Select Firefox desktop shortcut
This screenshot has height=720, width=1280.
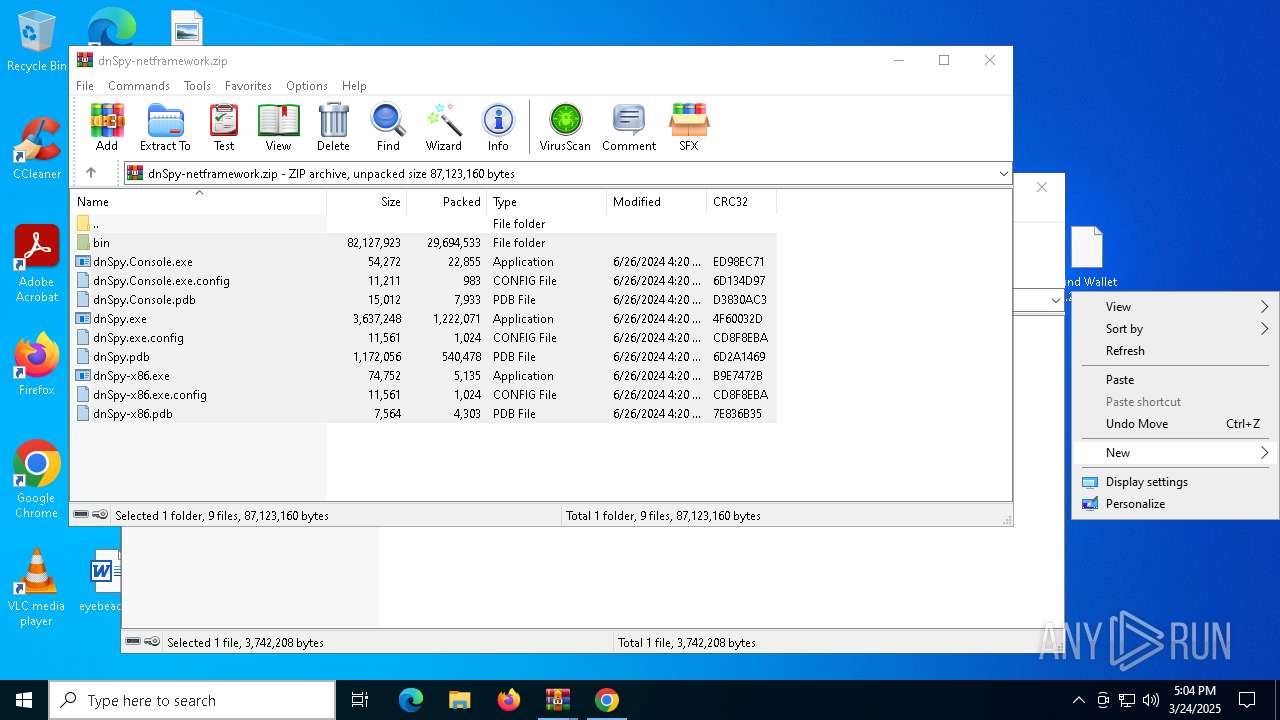[x=37, y=364]
